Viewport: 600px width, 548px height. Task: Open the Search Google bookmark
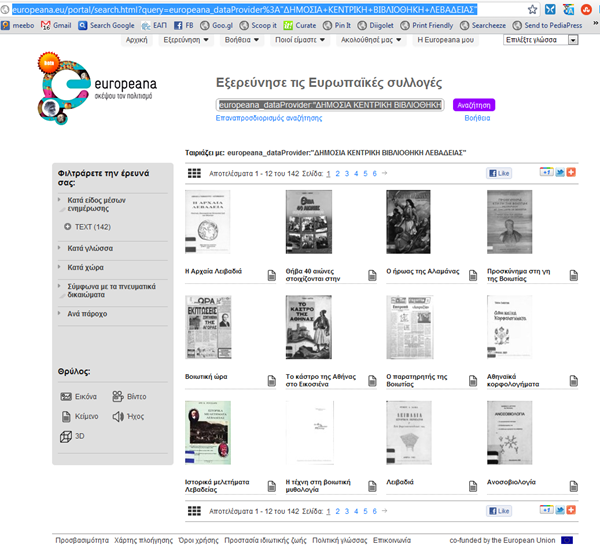[x=106, y=25]
